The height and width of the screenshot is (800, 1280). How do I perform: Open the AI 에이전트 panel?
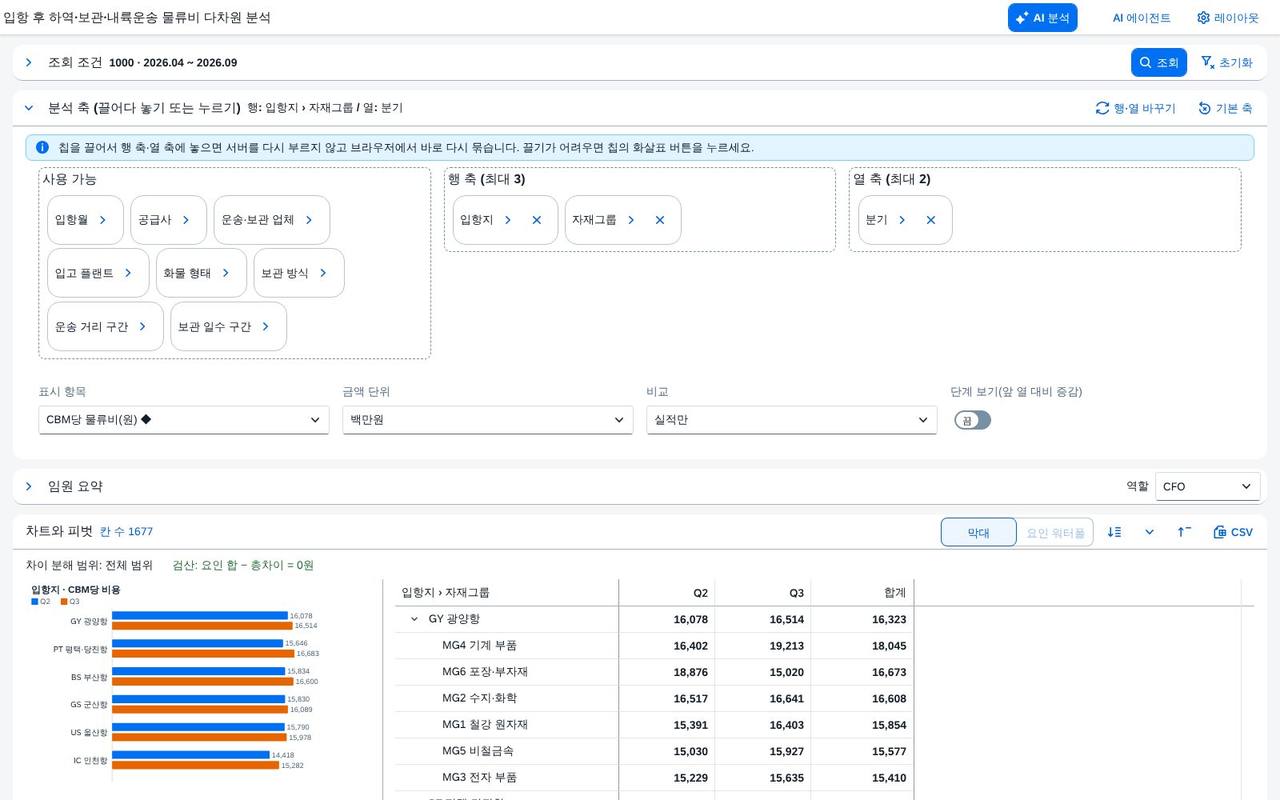point(1141,18)
